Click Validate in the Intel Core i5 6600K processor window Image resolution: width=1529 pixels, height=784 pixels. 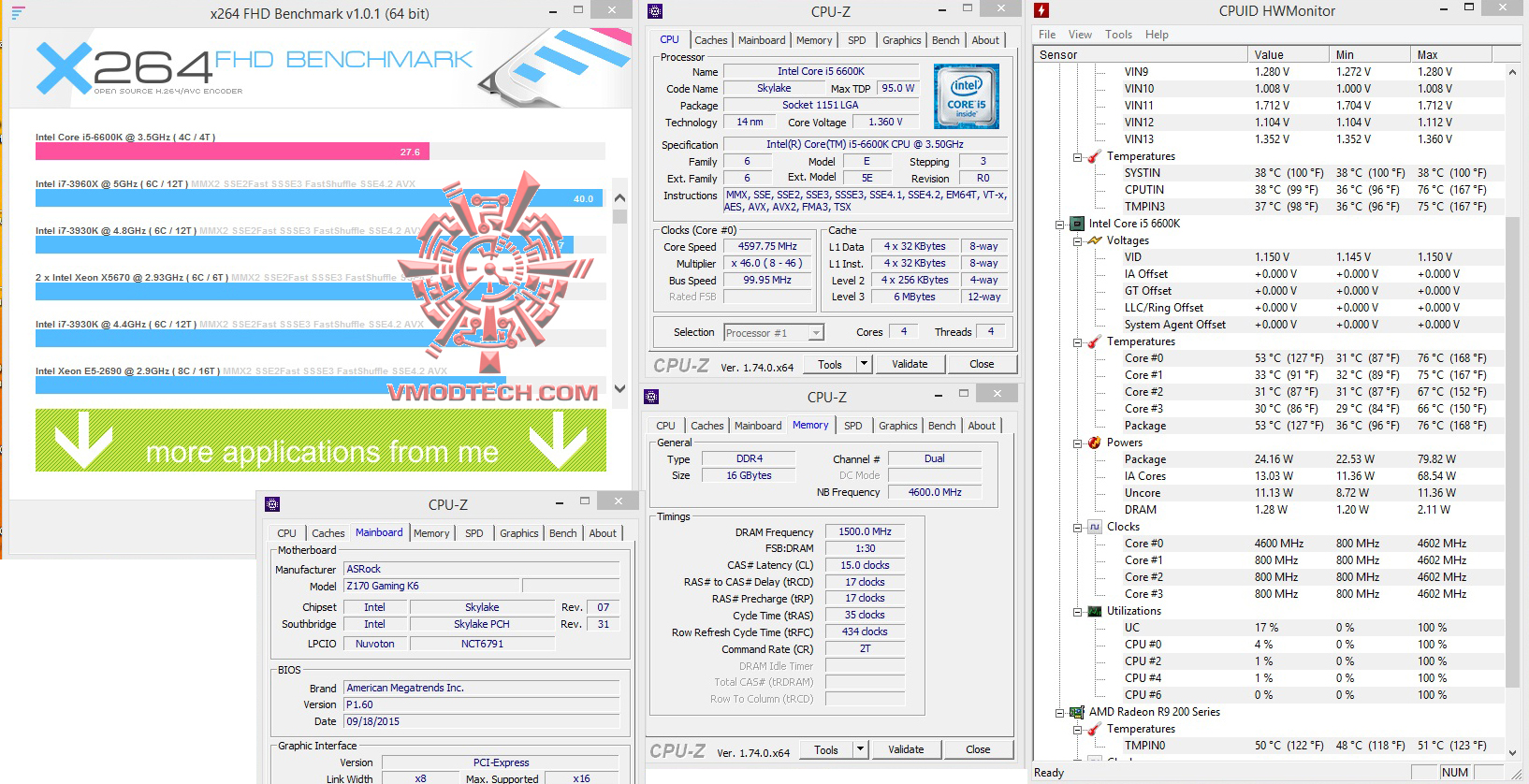click(910, 364)
